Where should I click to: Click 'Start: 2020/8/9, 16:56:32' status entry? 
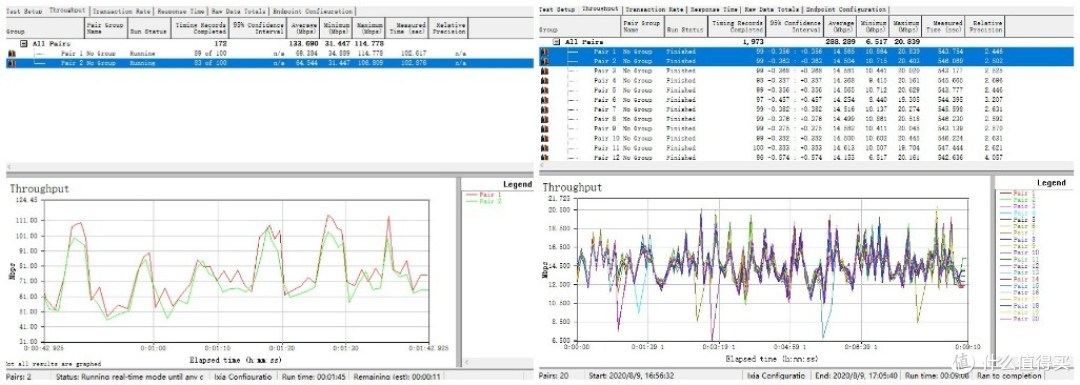point(630,377)
